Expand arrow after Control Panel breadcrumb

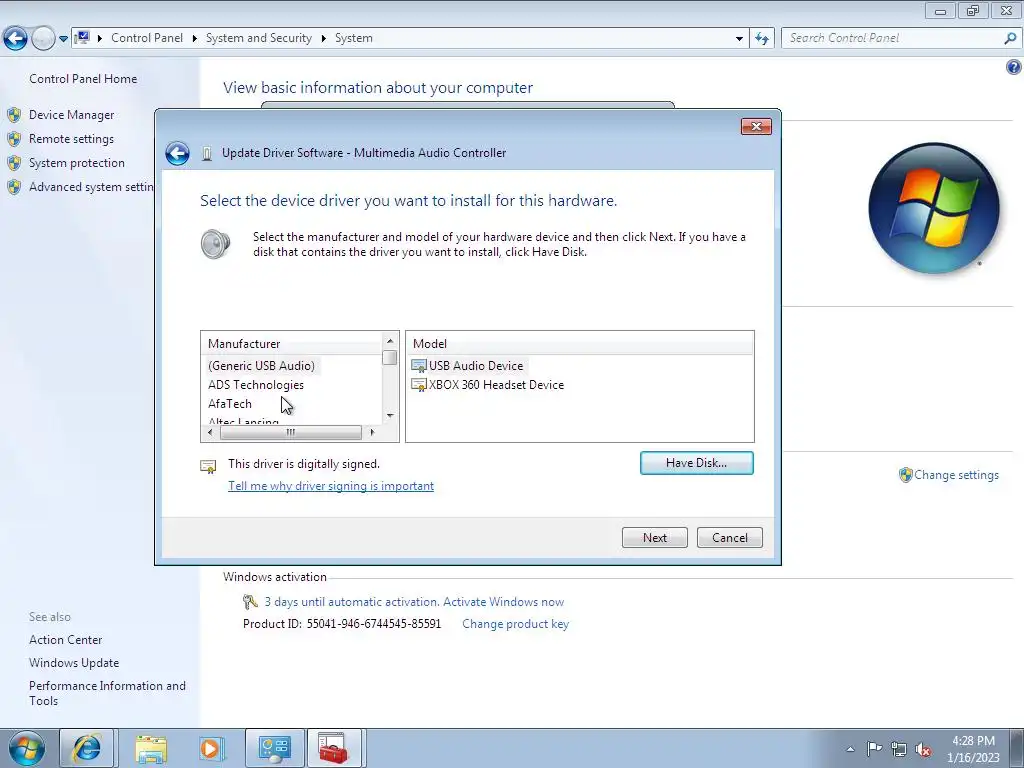point(195,39)
